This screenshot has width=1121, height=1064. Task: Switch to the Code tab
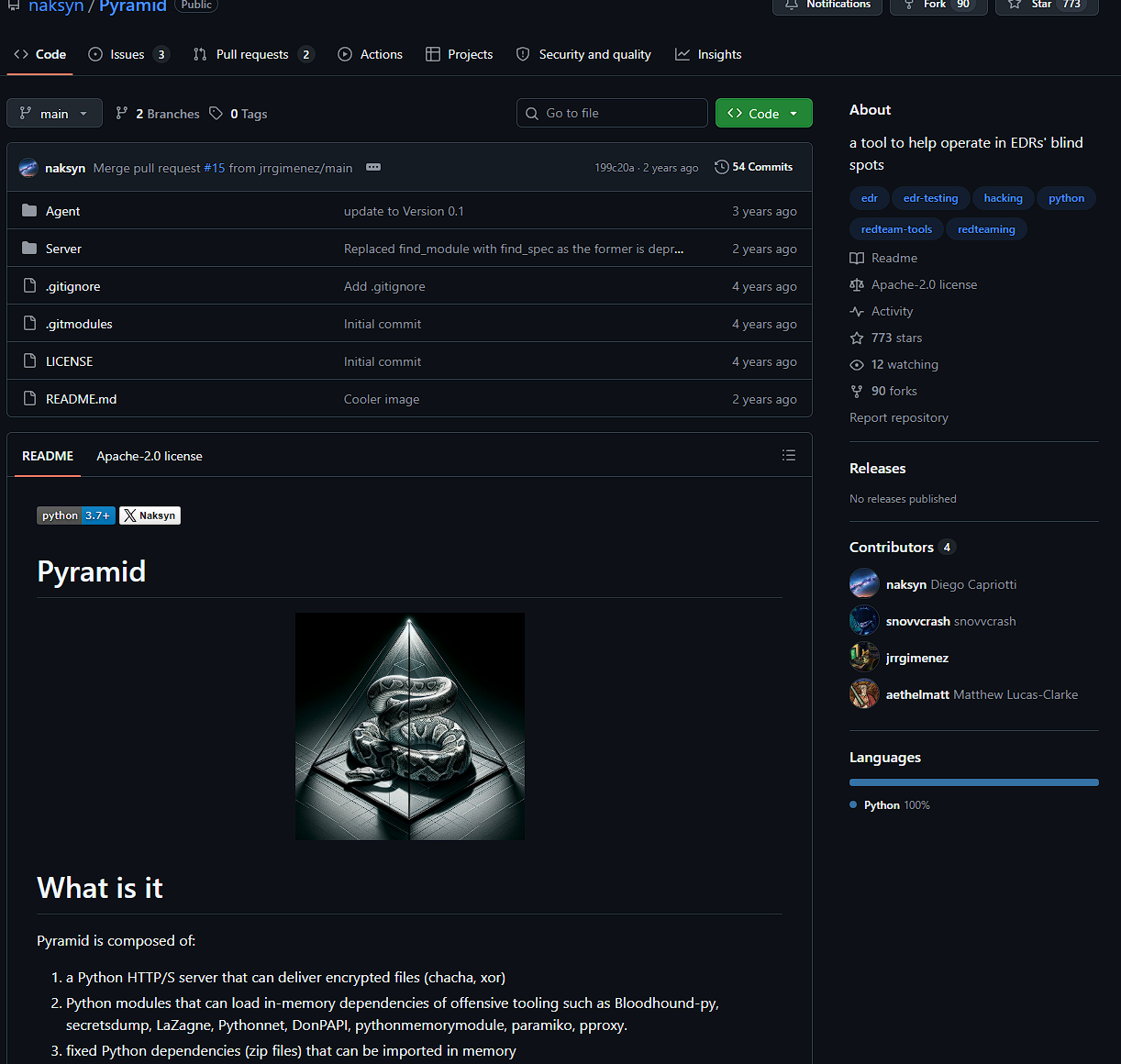(39, 54)
